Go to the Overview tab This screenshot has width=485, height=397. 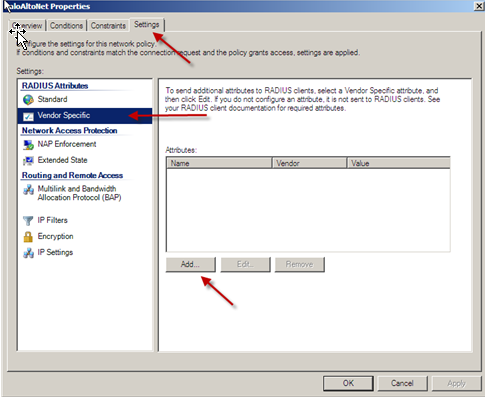27,26
